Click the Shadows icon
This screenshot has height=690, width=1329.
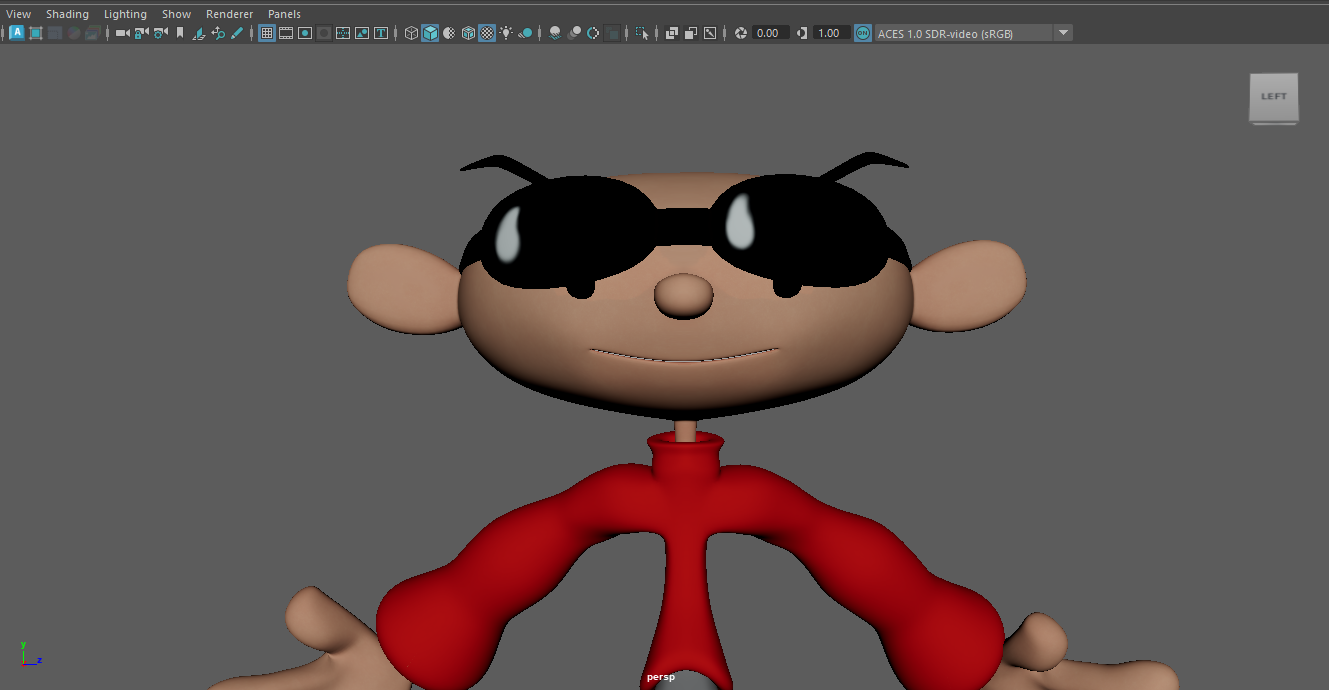tap(525, 33)
